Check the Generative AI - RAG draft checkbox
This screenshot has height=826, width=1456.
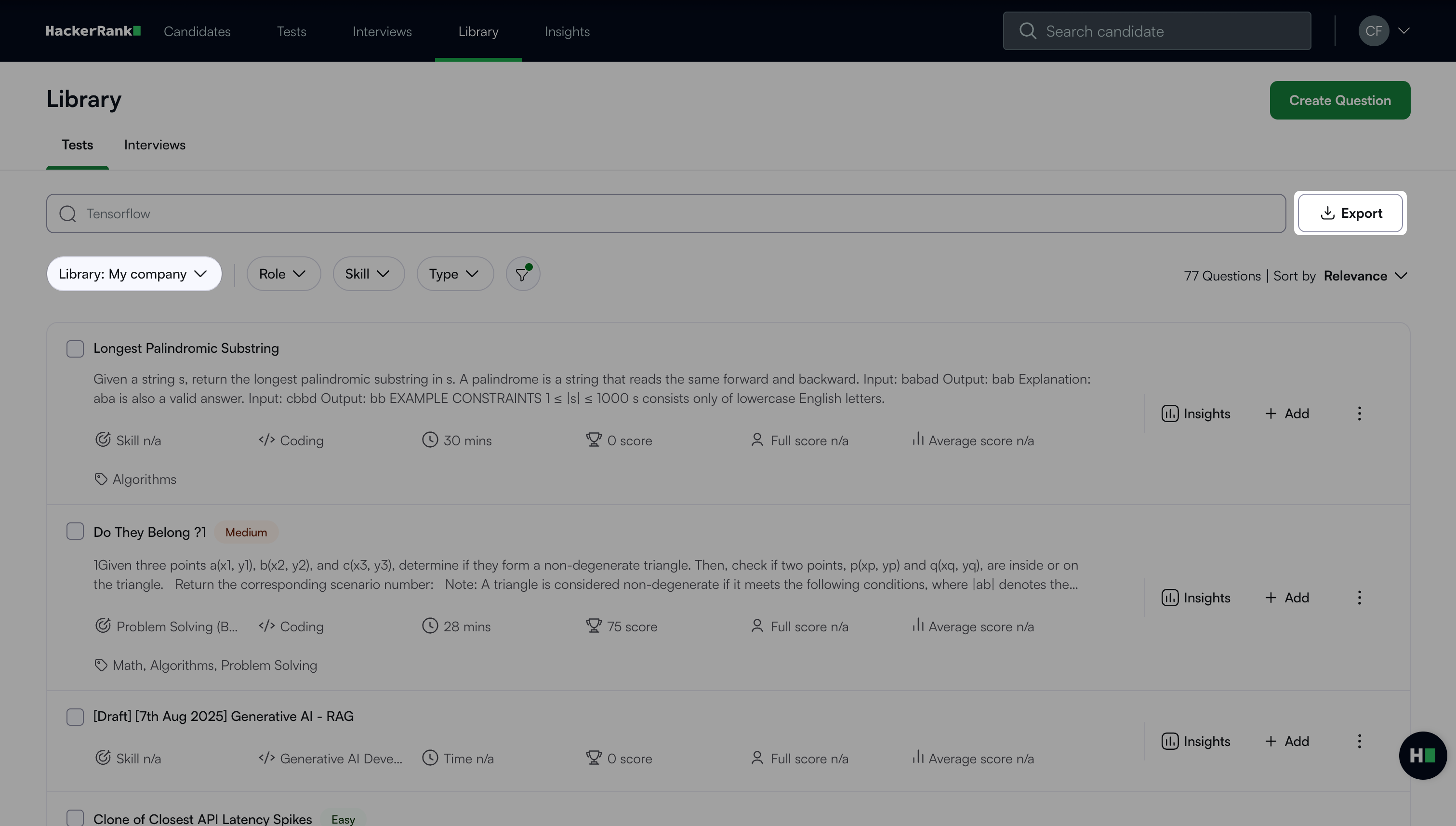coord(75,717)
